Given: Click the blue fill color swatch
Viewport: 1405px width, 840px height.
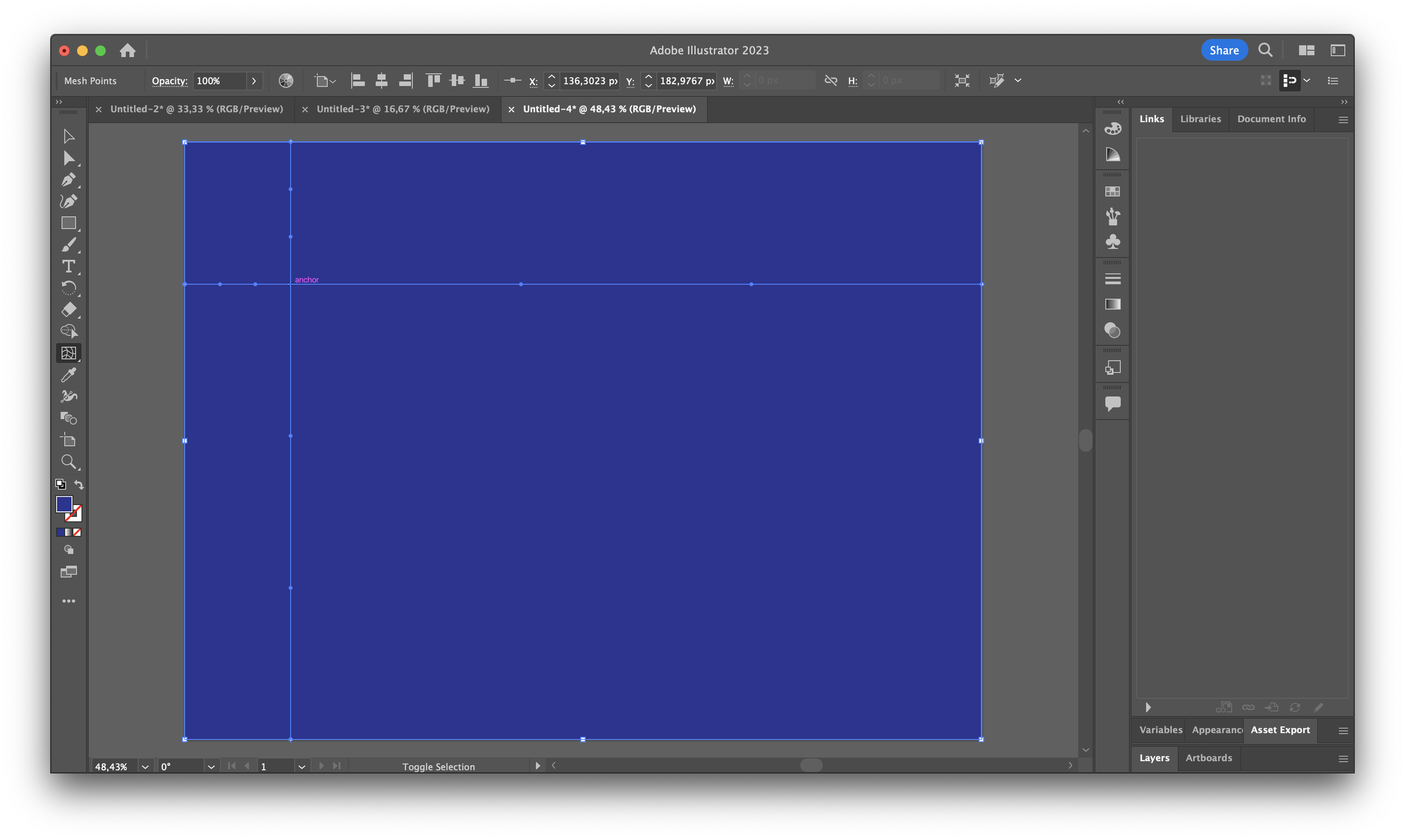Looking at the screenshot, I should [64, 505].
